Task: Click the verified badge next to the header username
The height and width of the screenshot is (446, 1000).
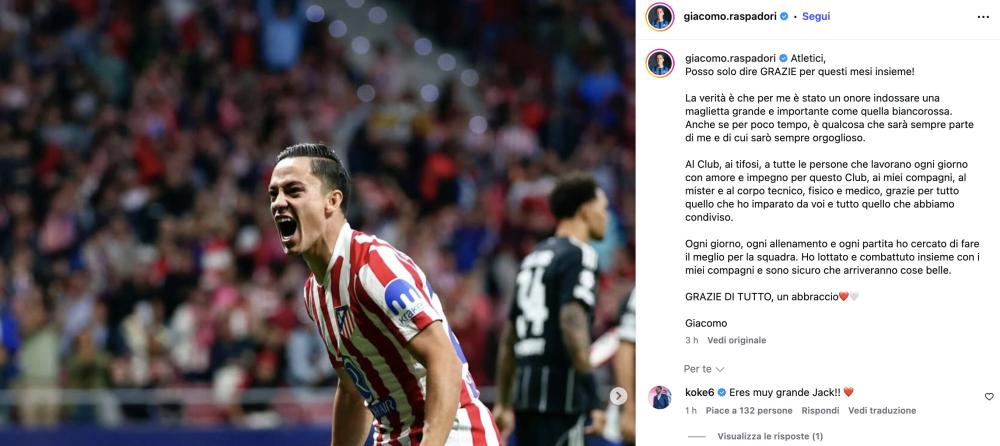Action: tap(784, 17)
